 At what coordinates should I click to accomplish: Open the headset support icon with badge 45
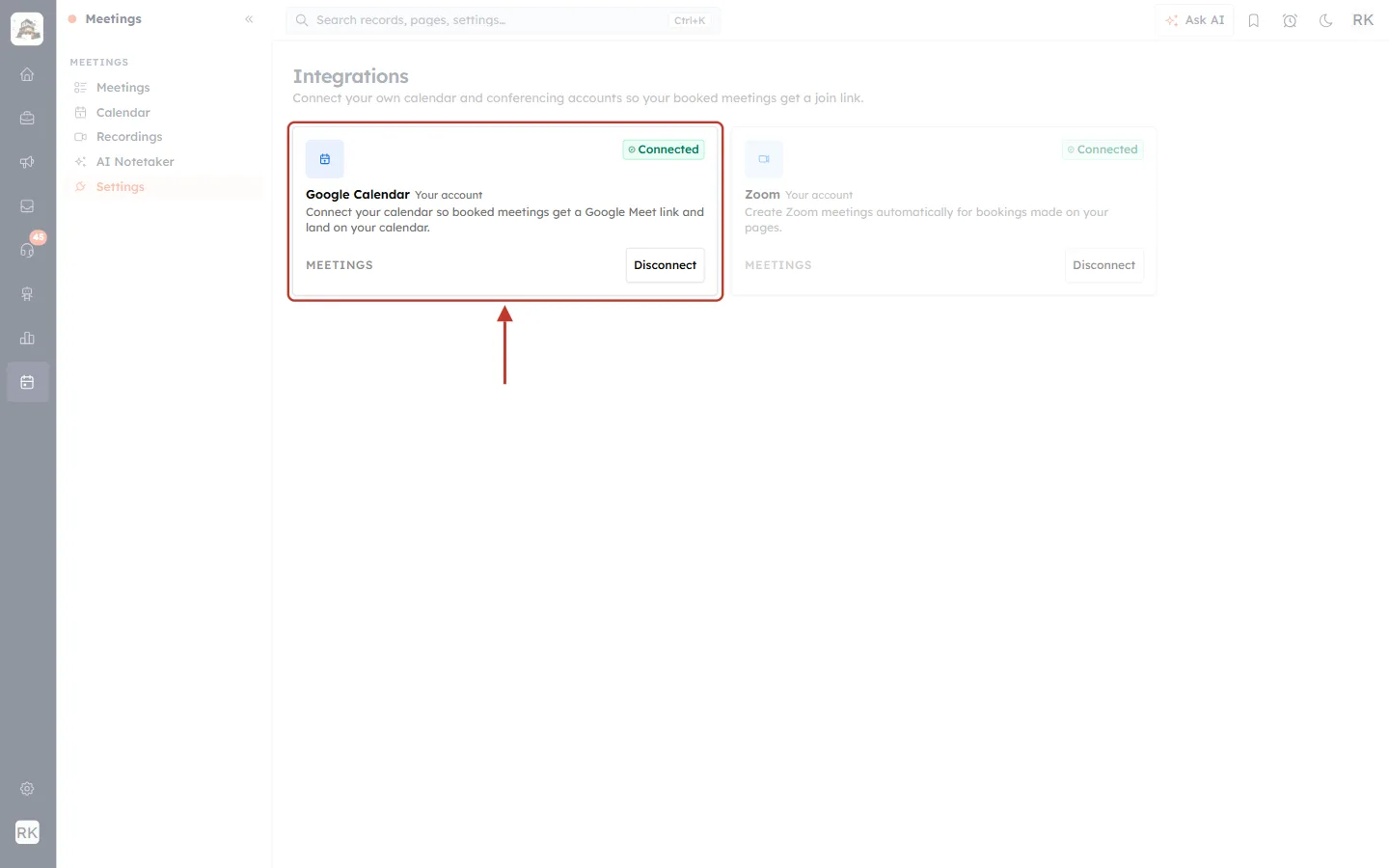pos(27,250)
